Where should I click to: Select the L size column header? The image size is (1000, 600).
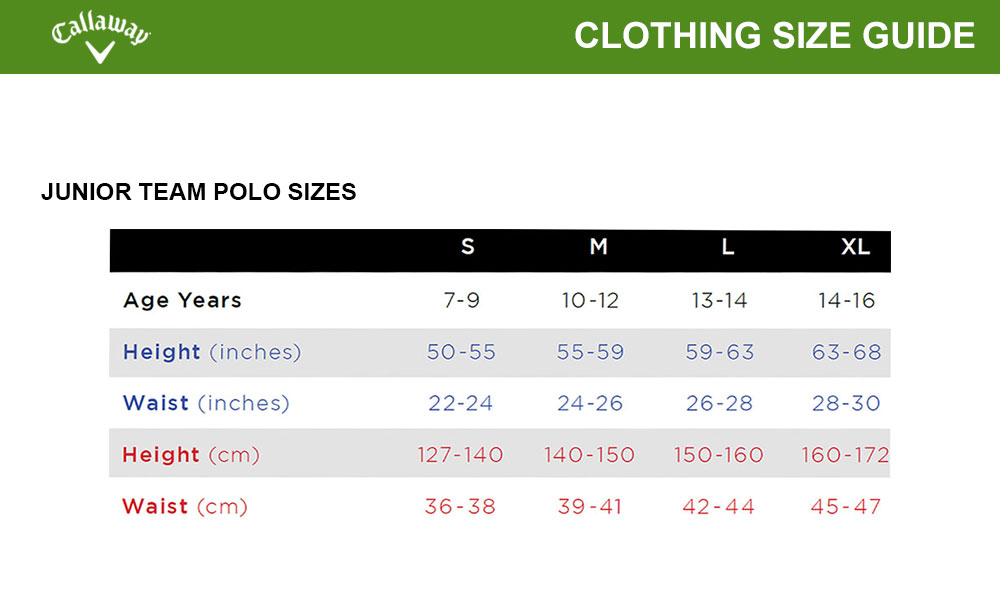(727, 247)
